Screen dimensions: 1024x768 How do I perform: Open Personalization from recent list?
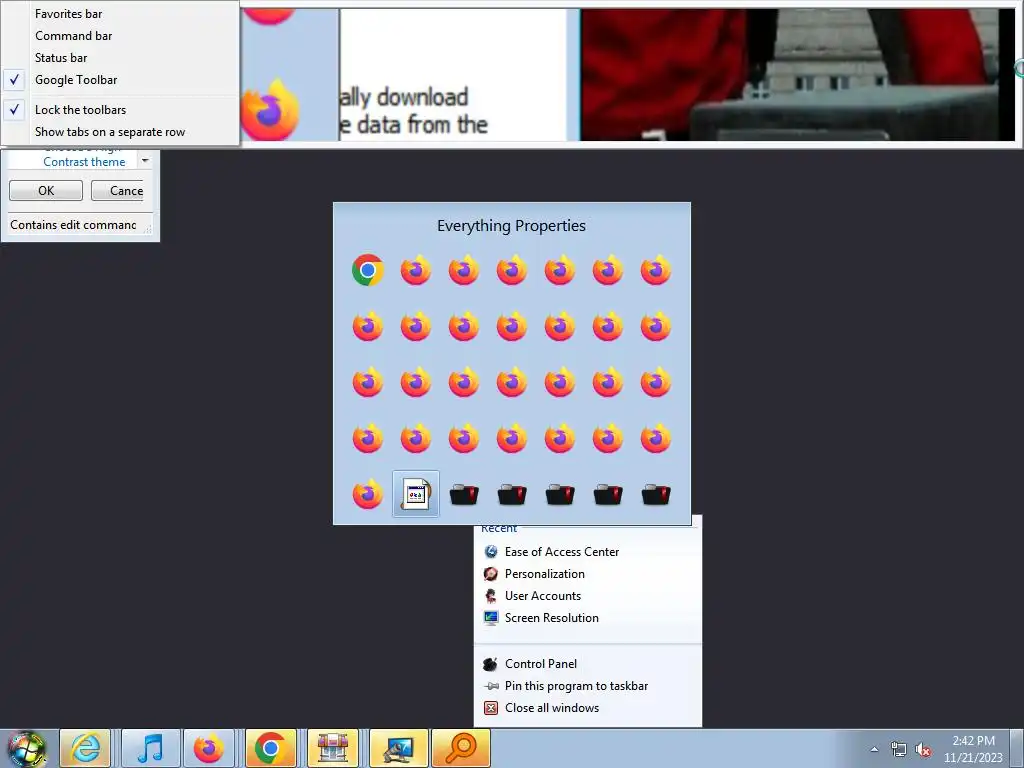point(588,574)
